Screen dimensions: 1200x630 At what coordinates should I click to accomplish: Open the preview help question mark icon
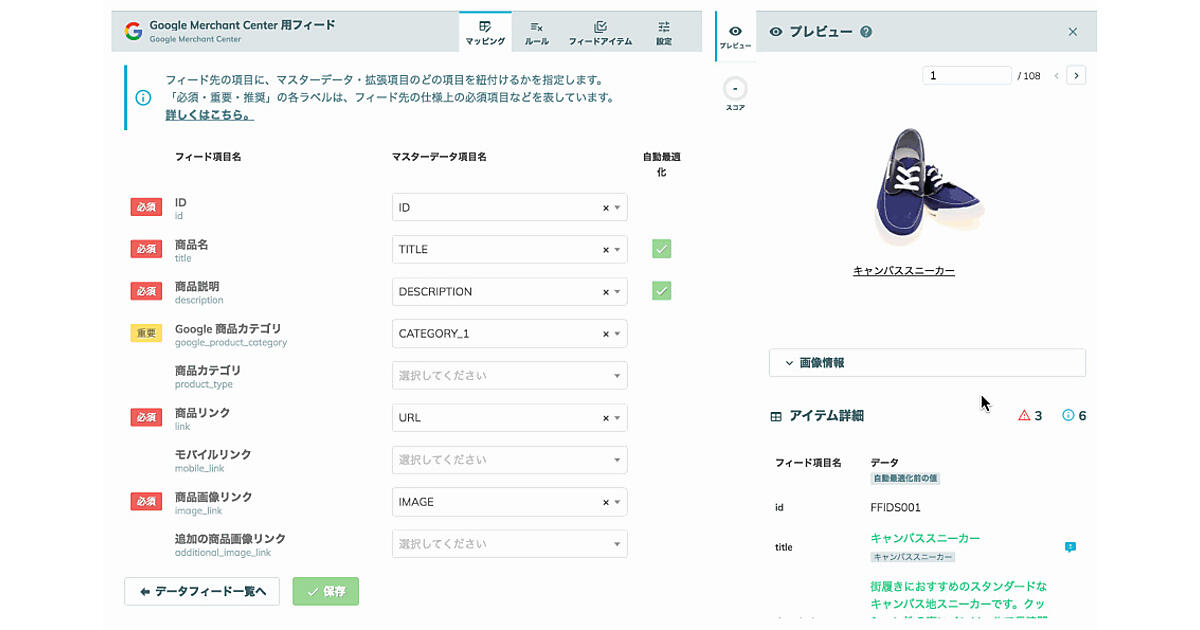[866, 32]
